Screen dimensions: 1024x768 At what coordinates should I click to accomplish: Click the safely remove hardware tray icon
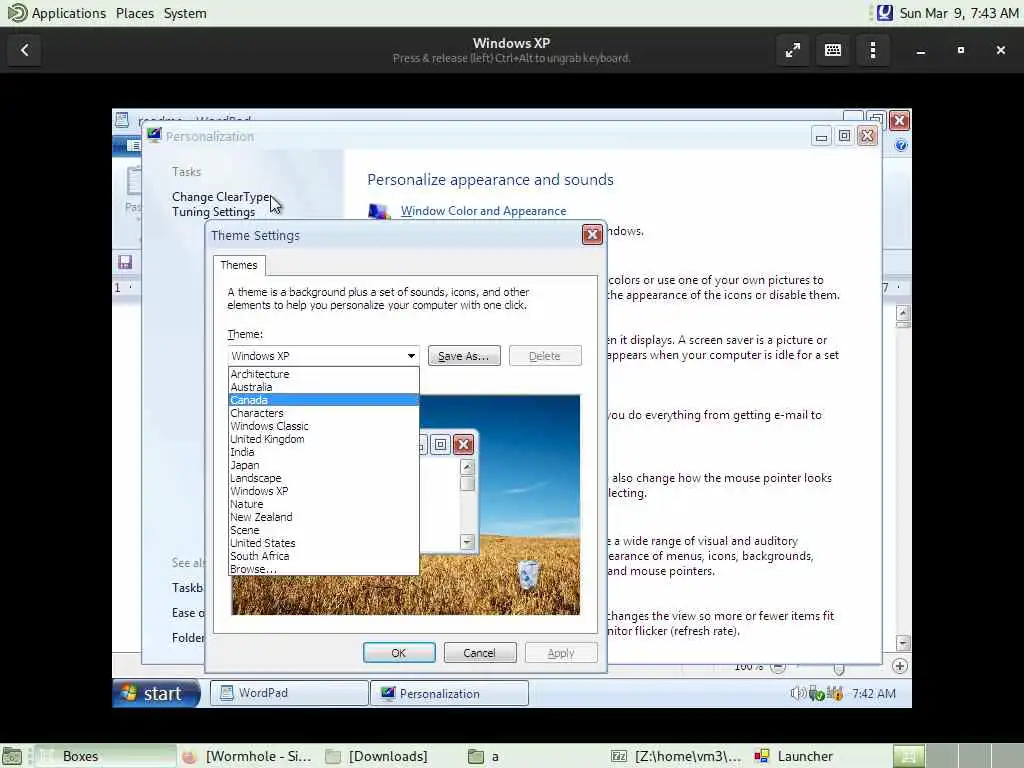[x=816, y=694]
